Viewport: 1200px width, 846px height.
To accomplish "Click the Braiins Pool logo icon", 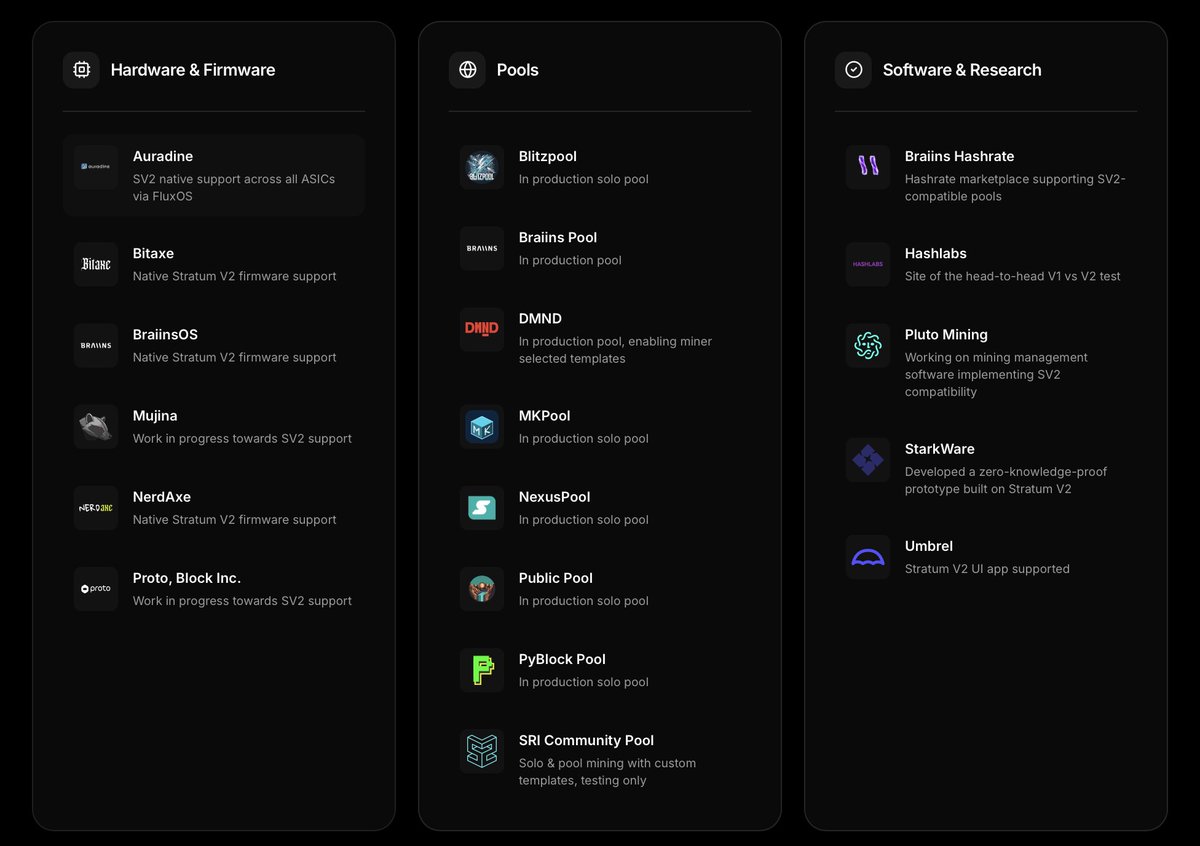I will point(482,248).
